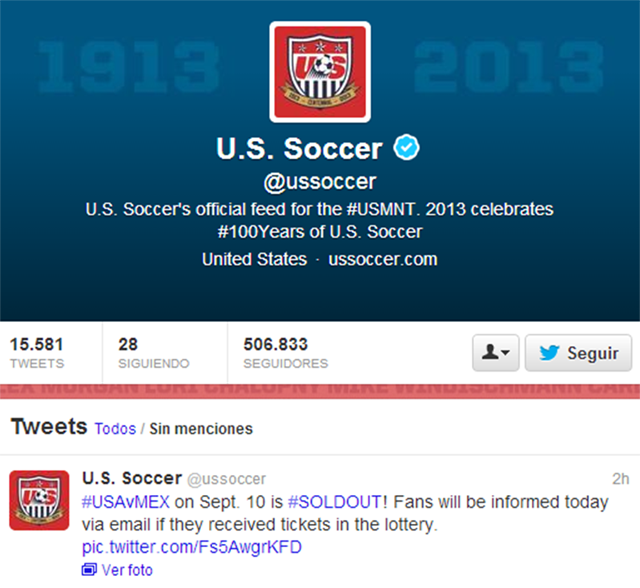This screenshot has height=588, width=640.
Task: Click the U.S. Soccer profile logo
Action: [320, 71]
